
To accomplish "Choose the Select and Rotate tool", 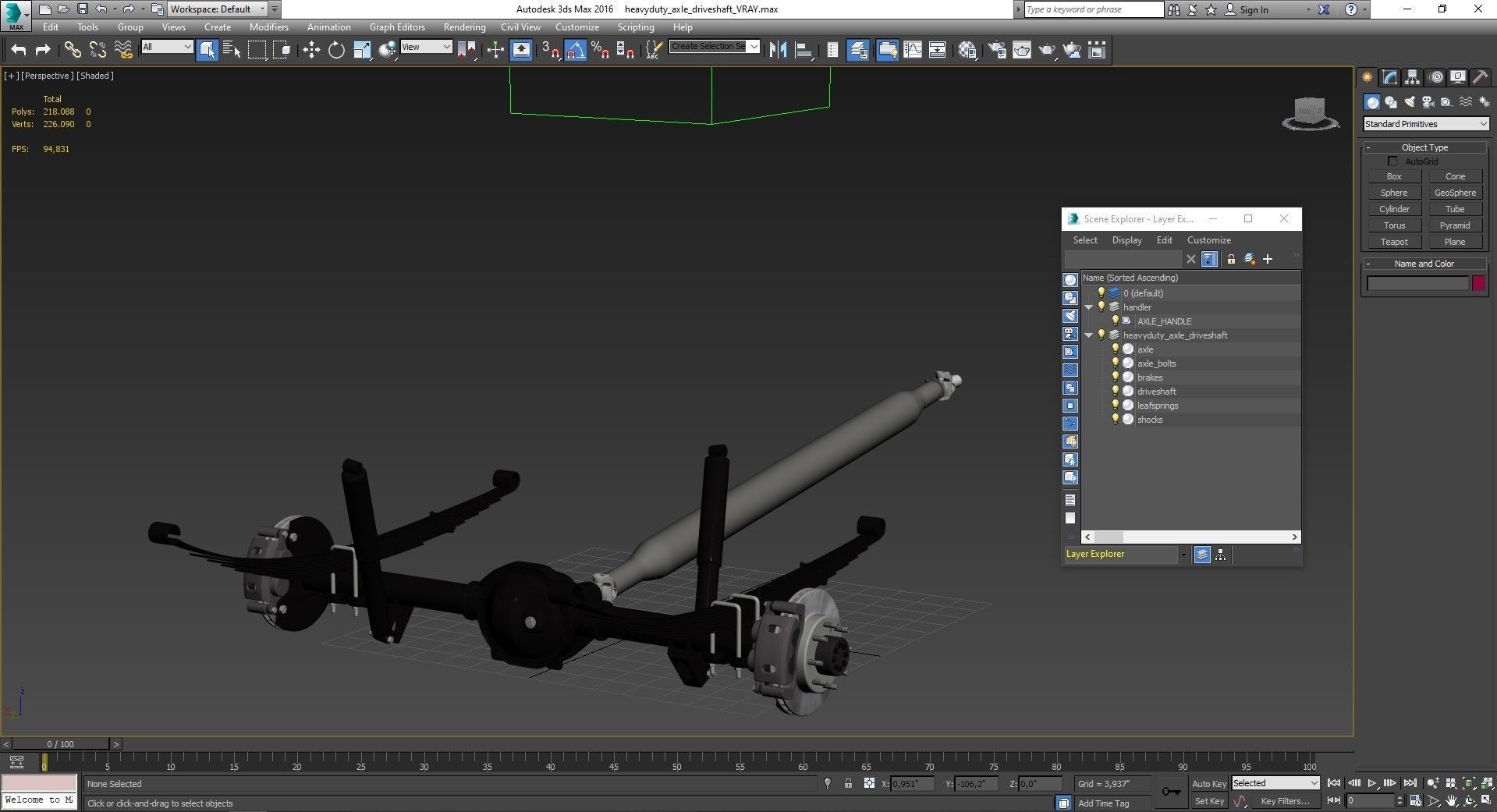I will (x=336, y=50).
